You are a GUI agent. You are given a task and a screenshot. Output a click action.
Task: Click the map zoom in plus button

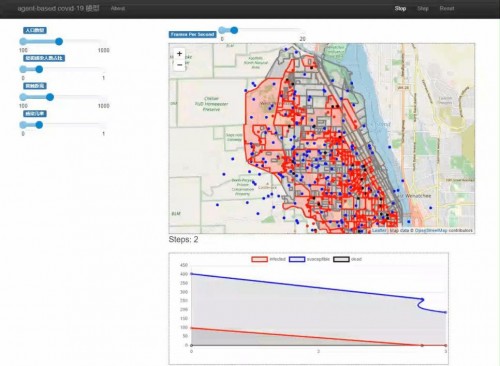179,54
